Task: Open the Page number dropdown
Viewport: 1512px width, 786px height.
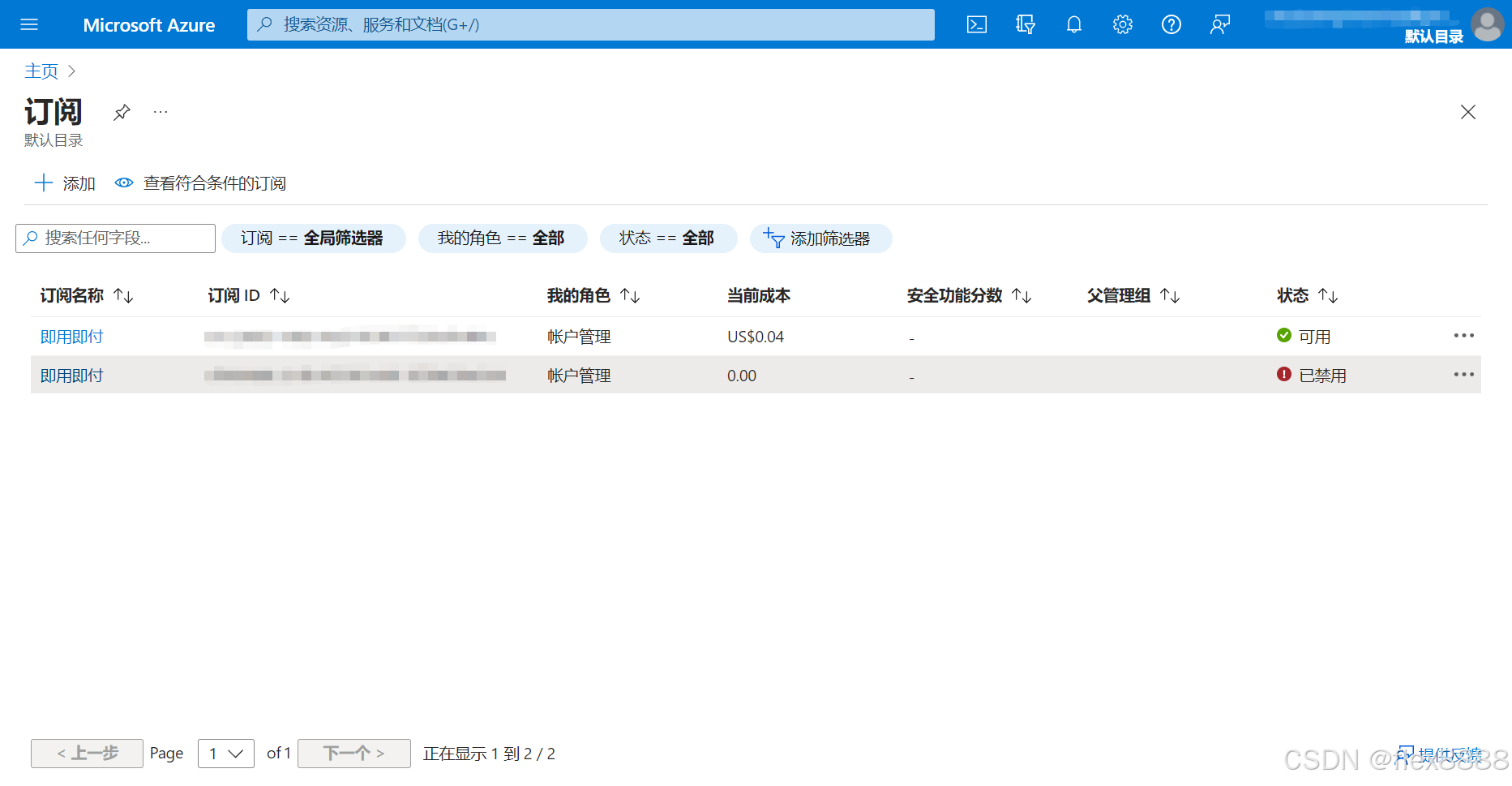Action: pyautogui.click(x=226, y=754)
